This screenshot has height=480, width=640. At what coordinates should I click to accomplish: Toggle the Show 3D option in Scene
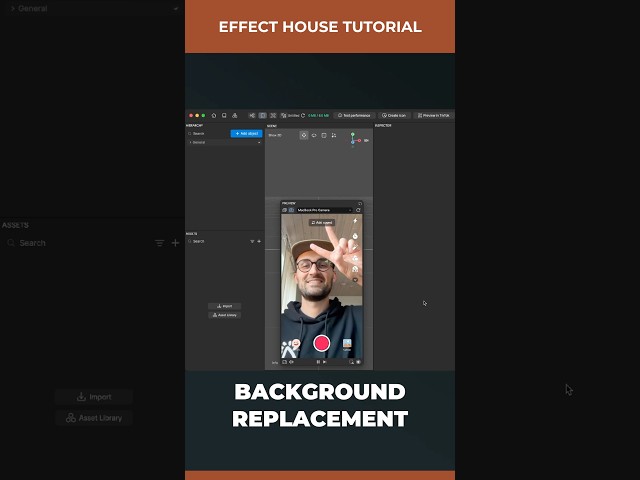pos(275,135)
